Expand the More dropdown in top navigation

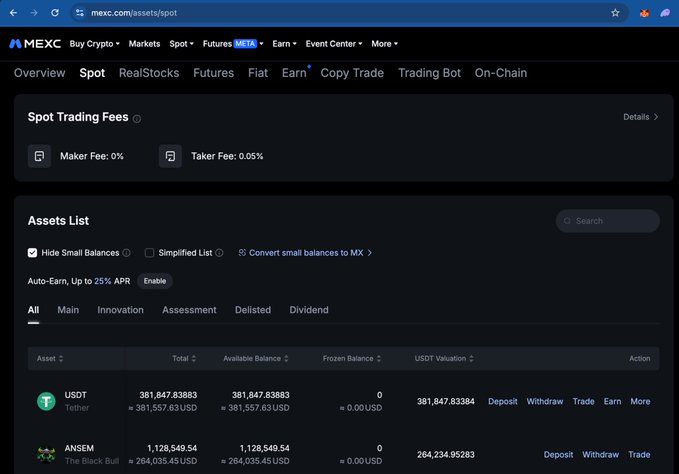point(385,44)
